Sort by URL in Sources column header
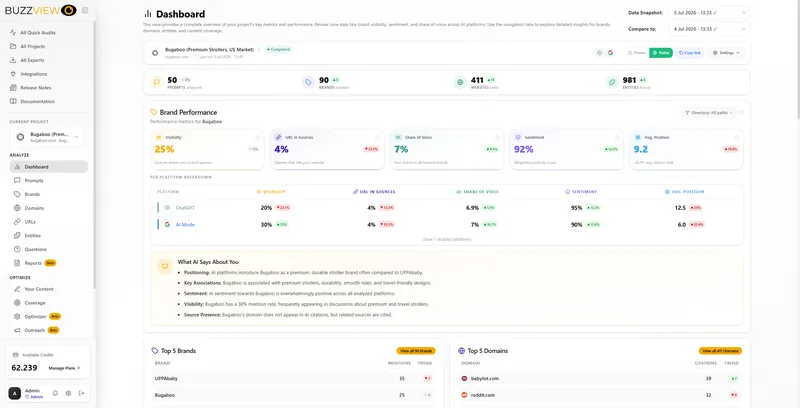The height and width of the screenshot is (408, 800). coord(374,192)
